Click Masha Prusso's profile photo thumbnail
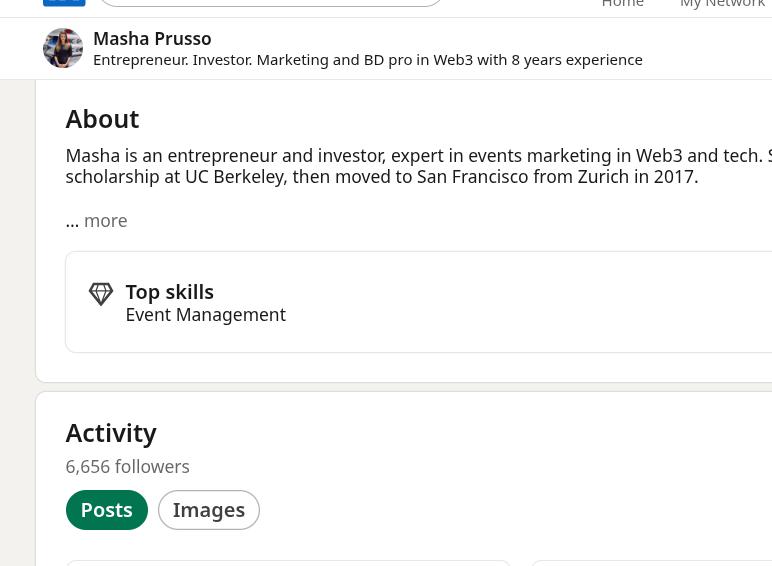Viewport: 772px width, 566px height. coord(63,48)
